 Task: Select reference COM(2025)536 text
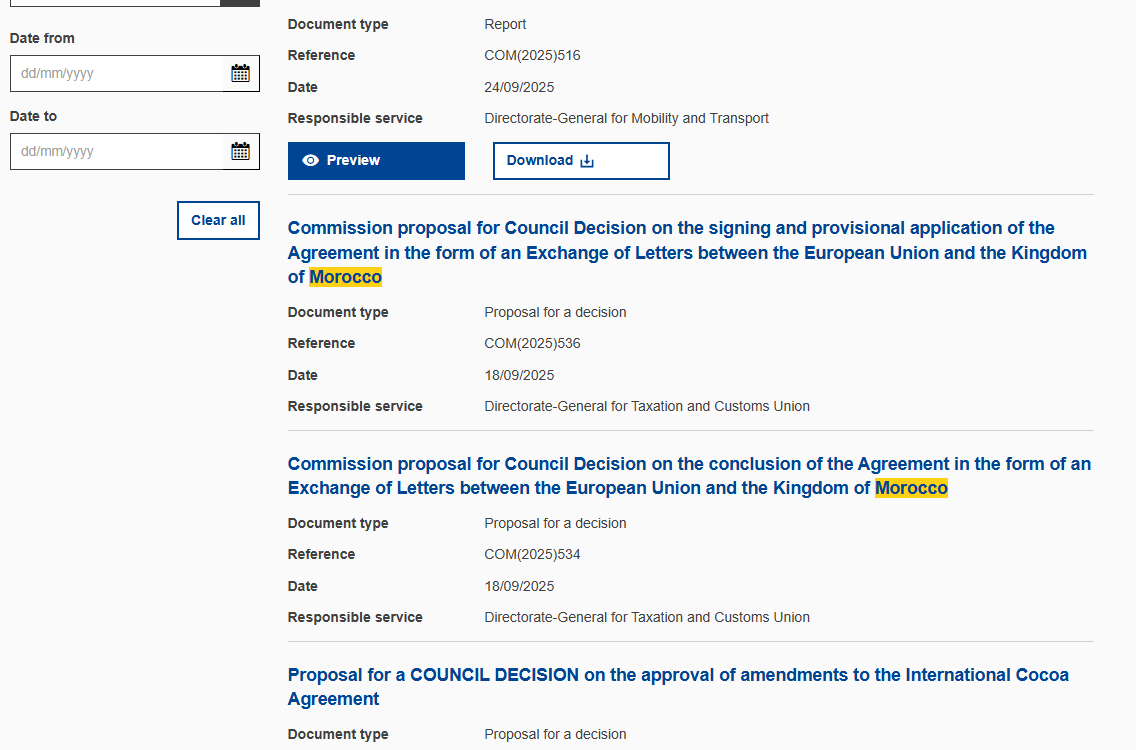click(532, 343)
